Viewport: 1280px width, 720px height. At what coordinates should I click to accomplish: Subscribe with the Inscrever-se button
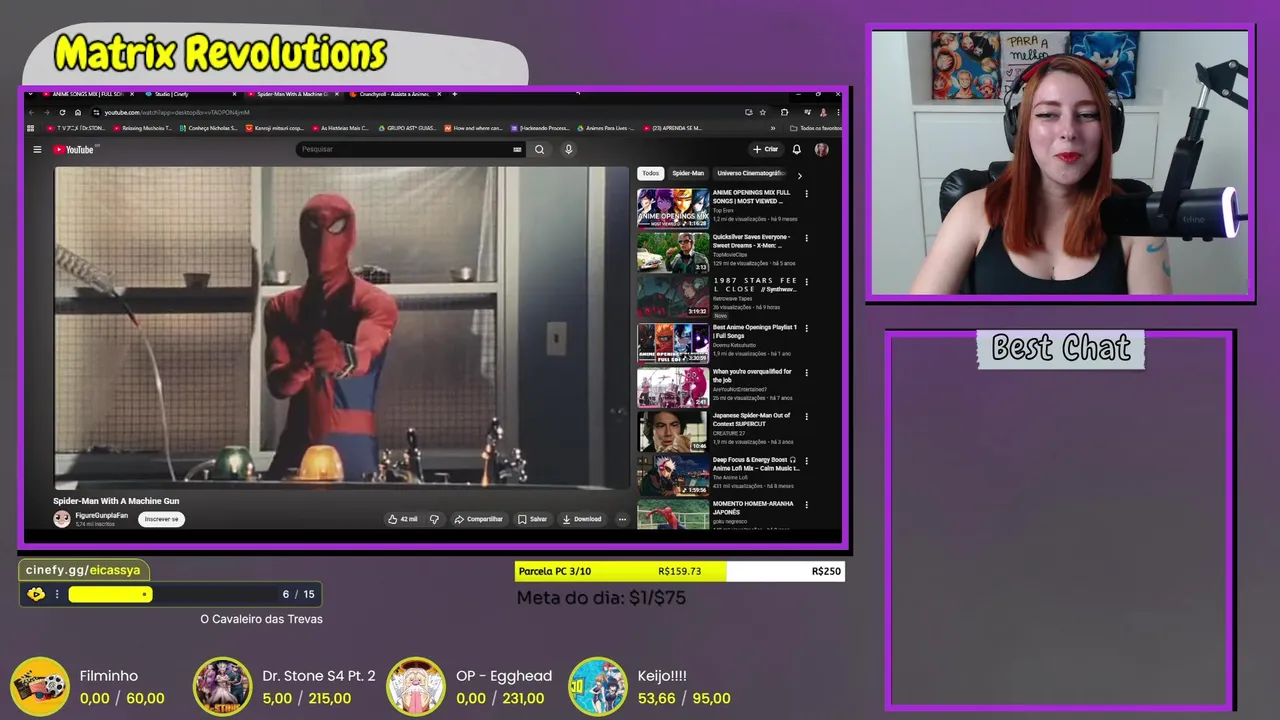tap(161, 519)
